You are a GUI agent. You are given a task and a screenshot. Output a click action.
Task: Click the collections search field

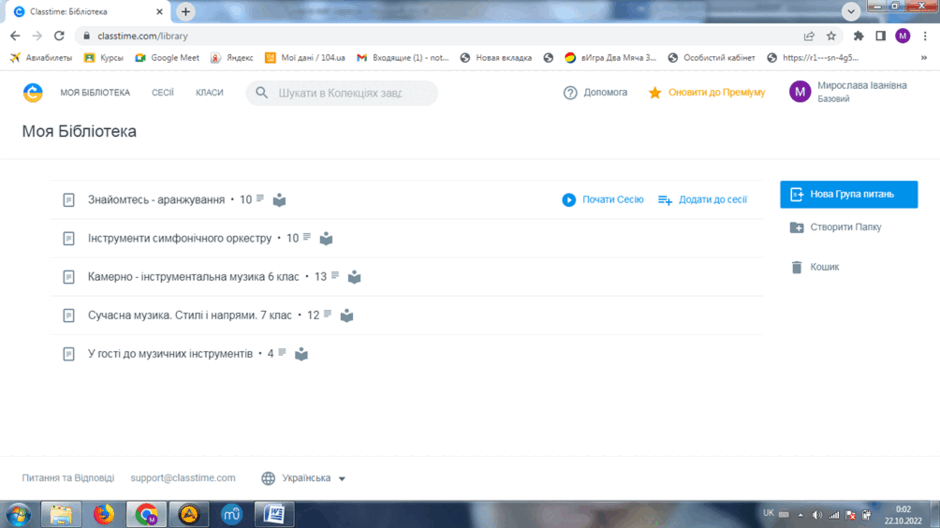coord(342,93)
